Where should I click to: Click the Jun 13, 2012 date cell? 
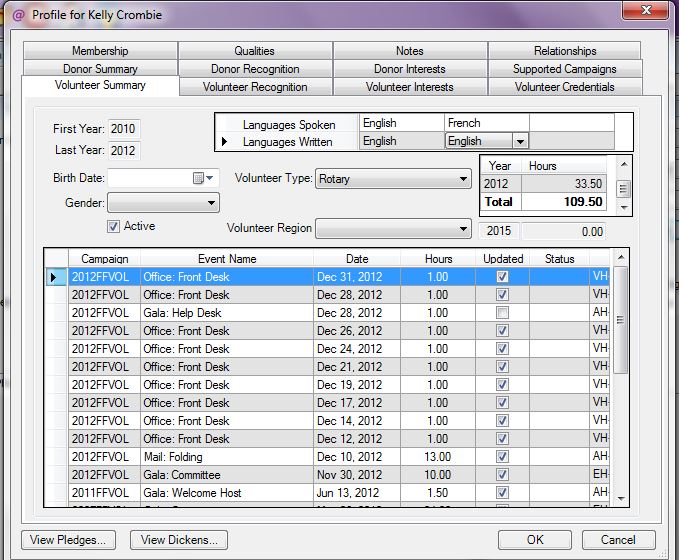pyautogui.click(x=357, y=492)
